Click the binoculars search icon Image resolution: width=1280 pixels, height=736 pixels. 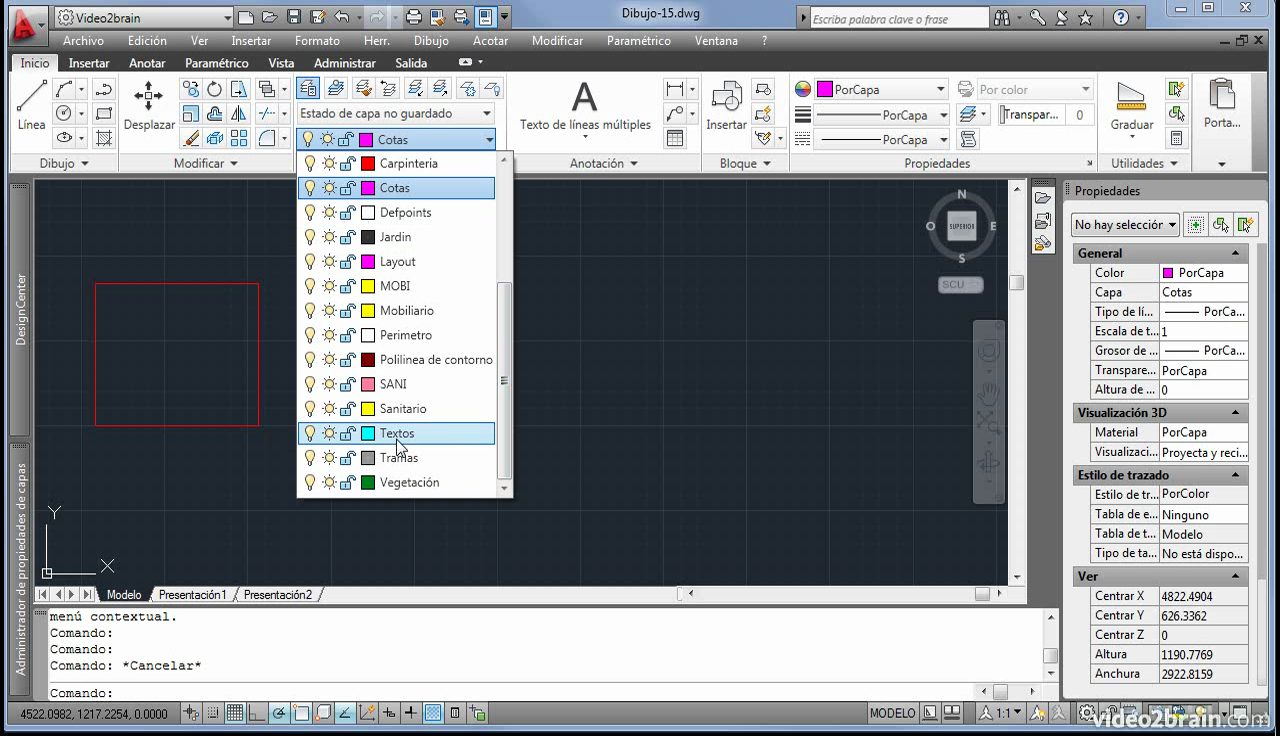[1002, 18]
